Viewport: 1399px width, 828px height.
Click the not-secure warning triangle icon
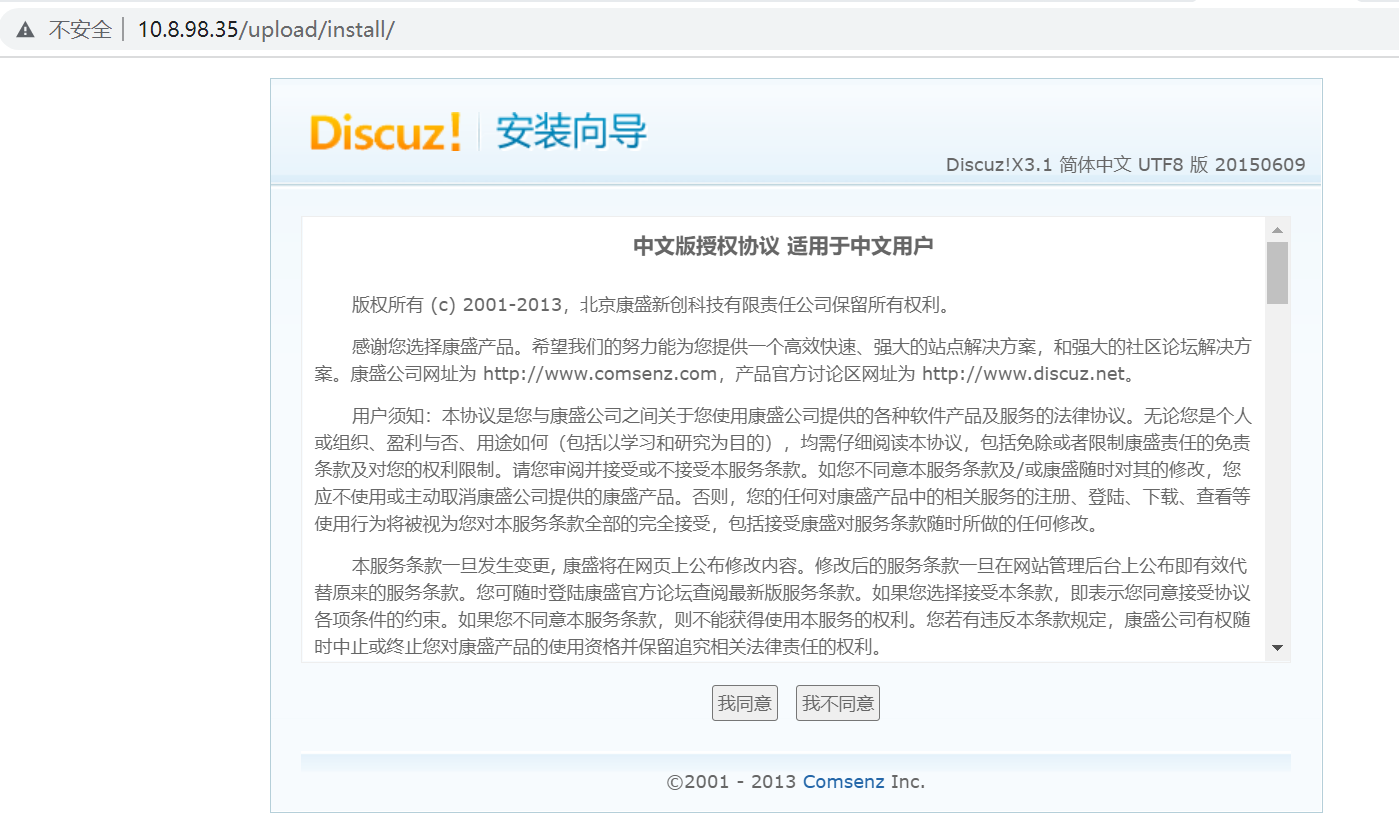coord(25,30)
